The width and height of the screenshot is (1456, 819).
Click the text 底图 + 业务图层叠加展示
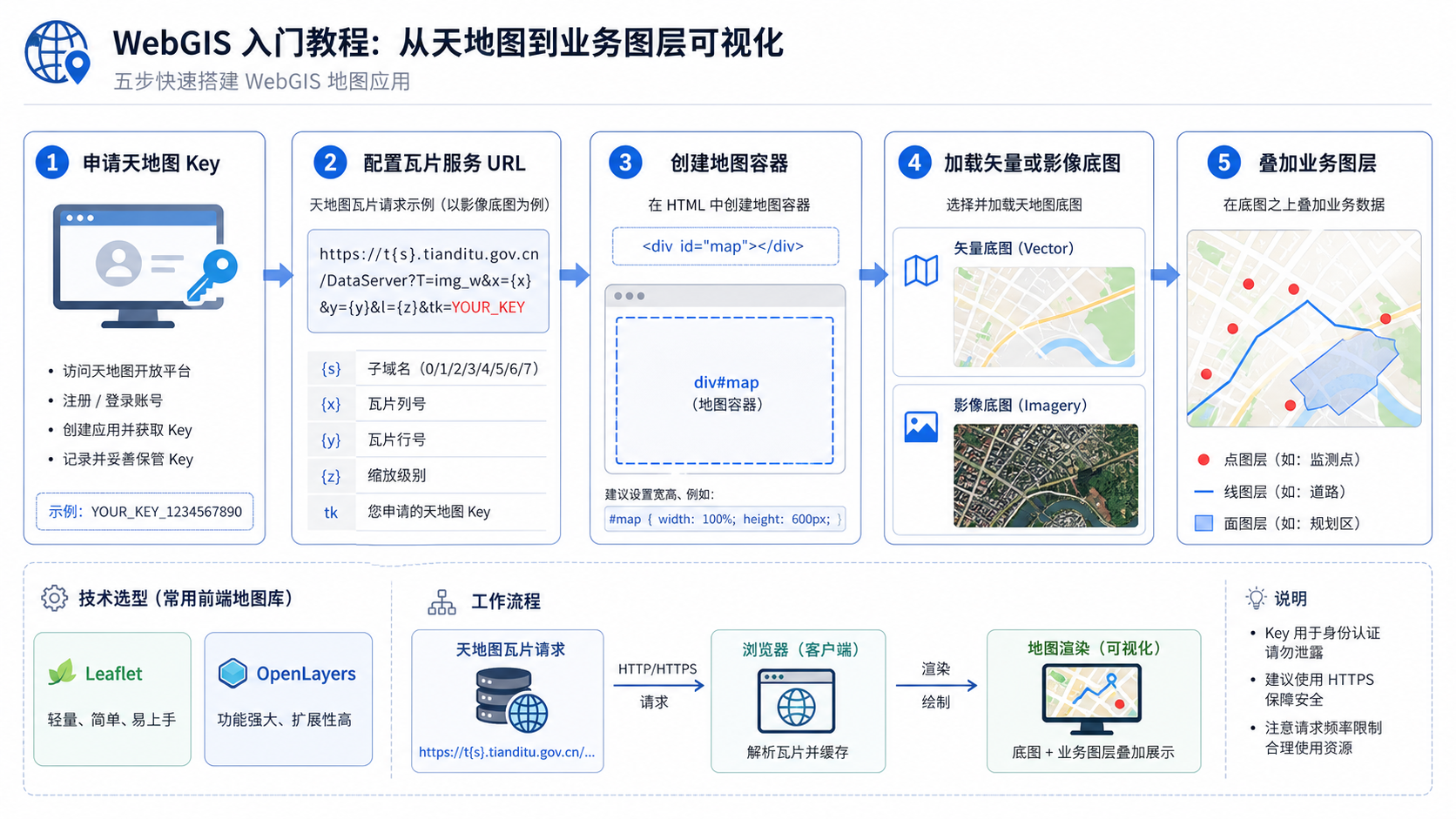point(1093,752)
